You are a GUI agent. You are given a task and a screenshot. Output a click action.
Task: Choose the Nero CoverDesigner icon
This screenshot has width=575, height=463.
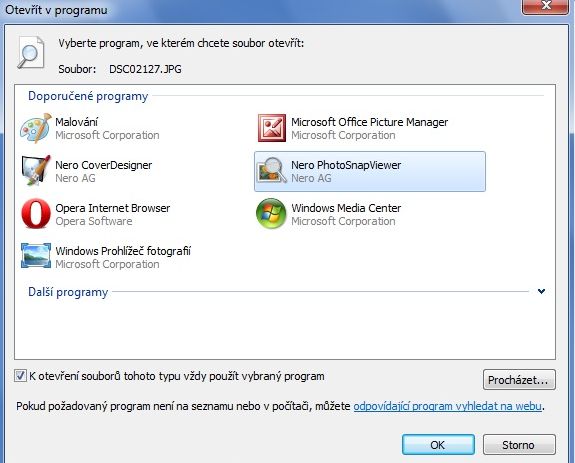[36, 171]
